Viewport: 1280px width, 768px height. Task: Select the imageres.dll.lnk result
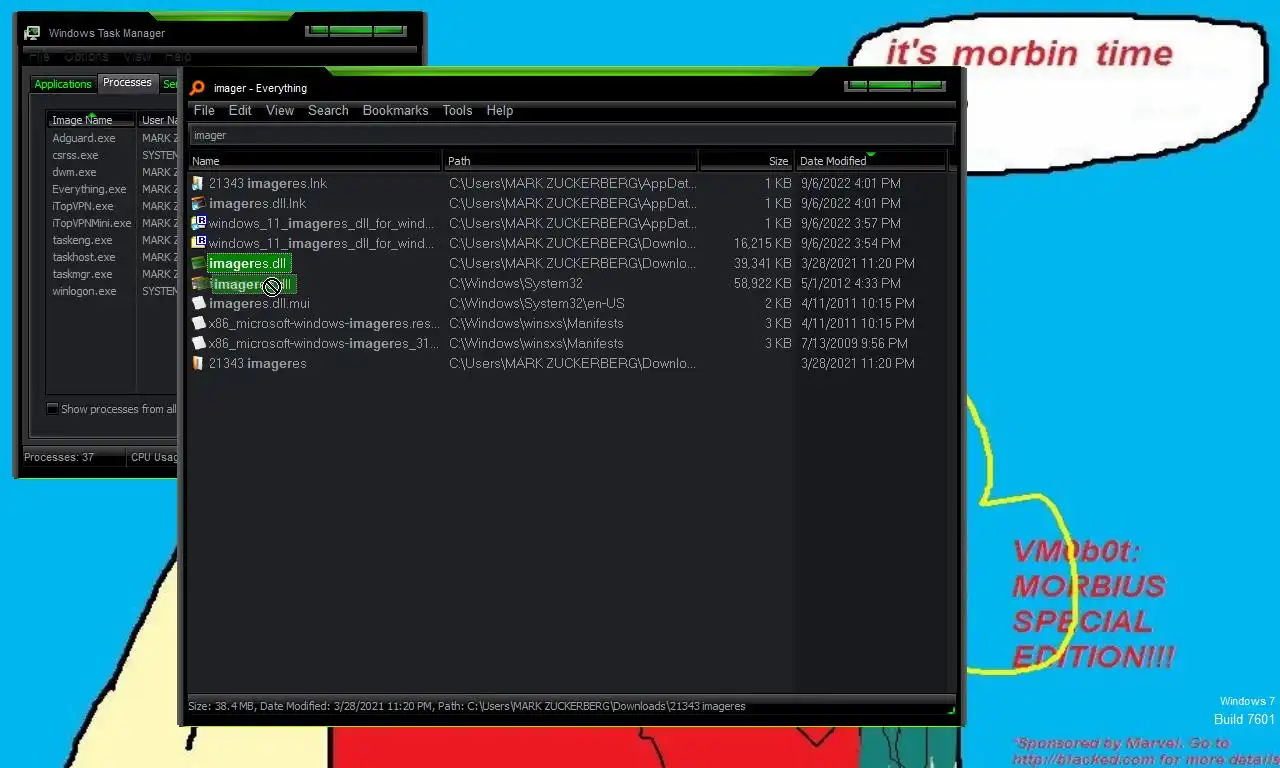[x=257, y=204]
